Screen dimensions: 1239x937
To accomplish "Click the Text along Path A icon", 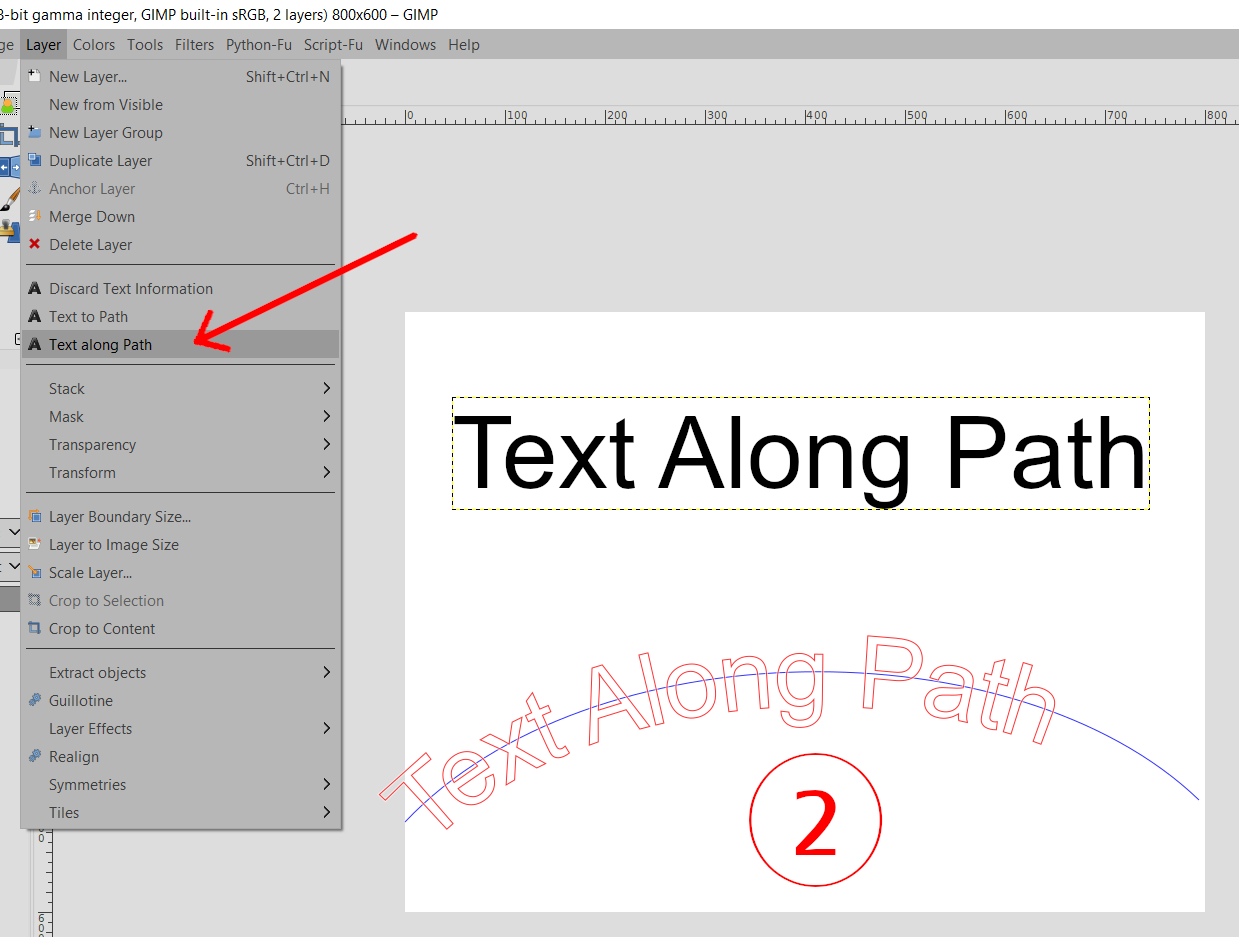I will pos(35,345).
